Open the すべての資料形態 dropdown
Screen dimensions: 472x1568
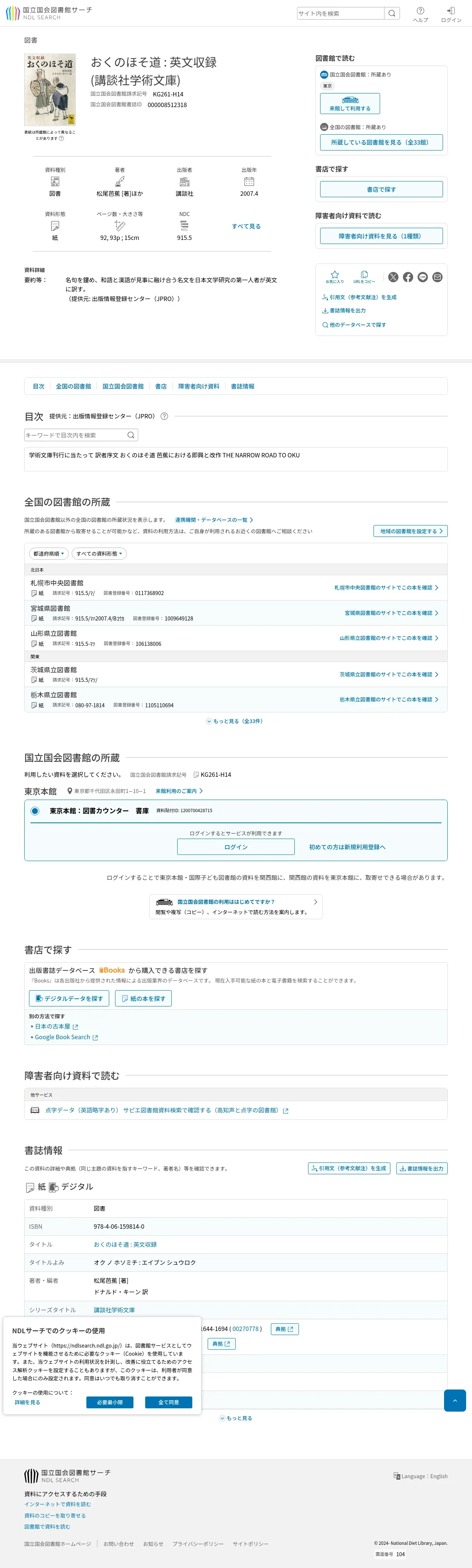click(99, 554)
